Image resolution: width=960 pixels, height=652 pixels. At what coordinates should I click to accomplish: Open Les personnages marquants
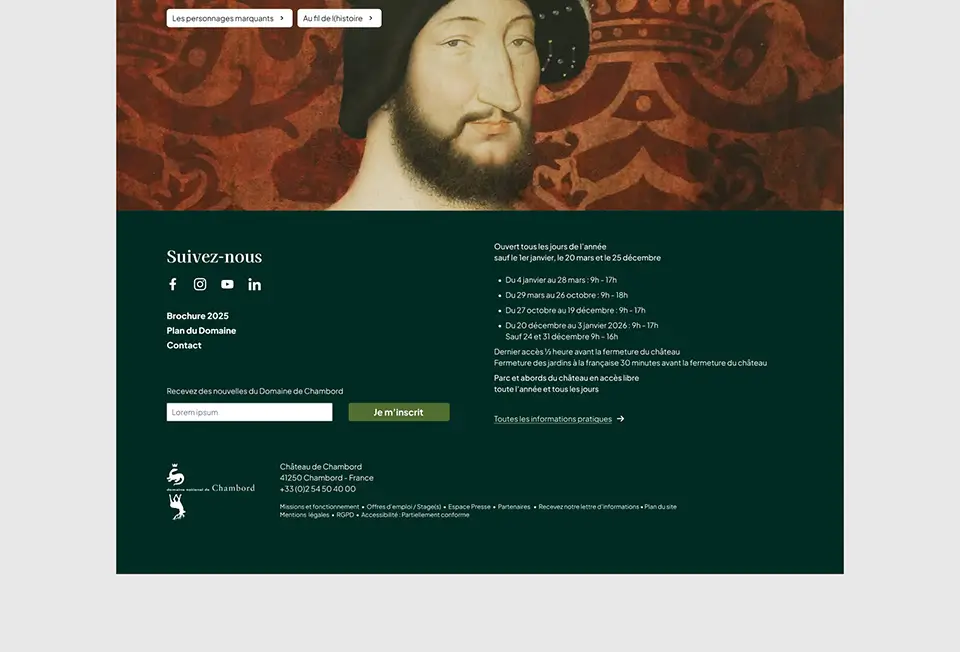click(x=230, y=18)
